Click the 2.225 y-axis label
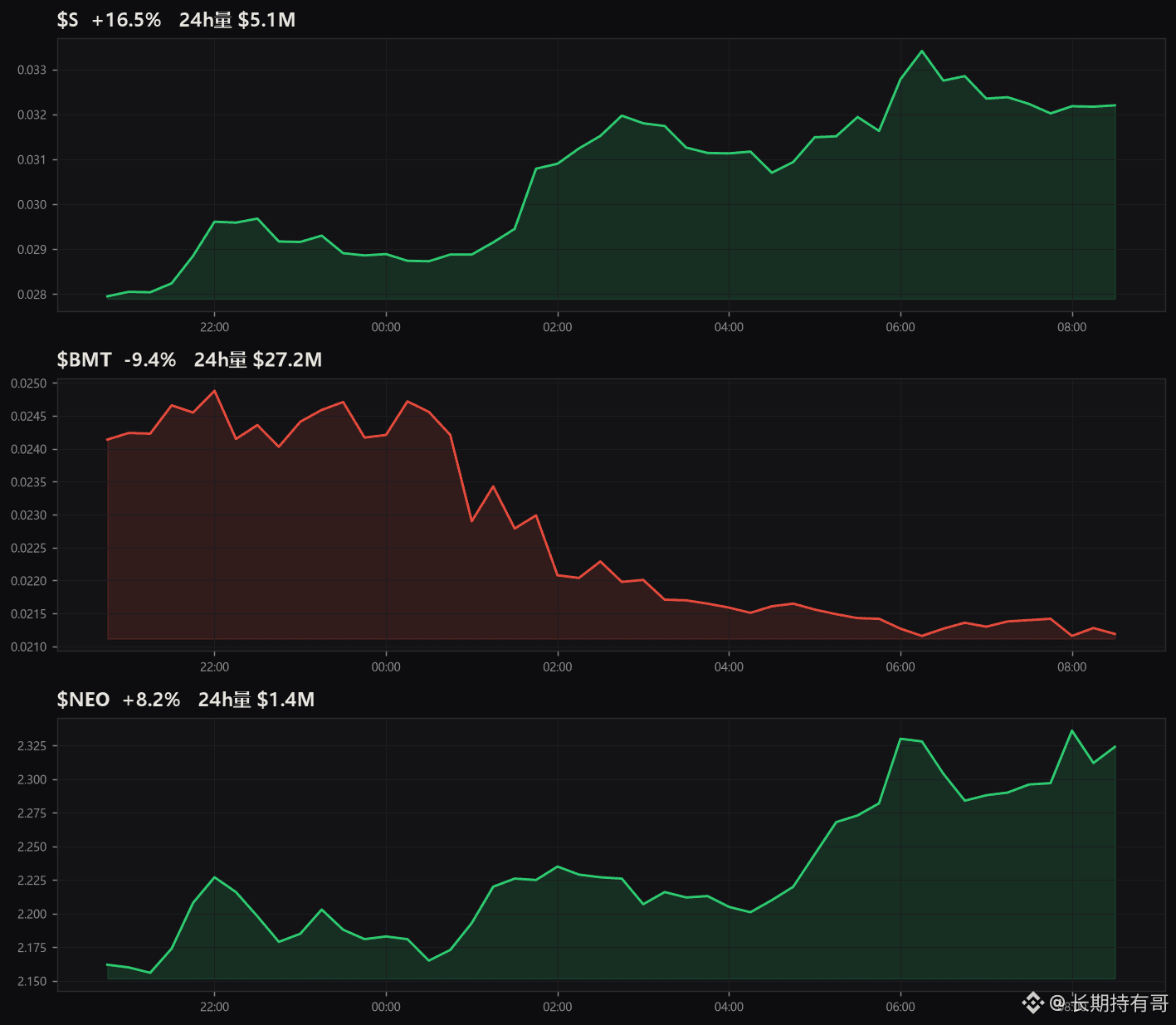The image size is (1176, 1025). [x=32, y=881]
